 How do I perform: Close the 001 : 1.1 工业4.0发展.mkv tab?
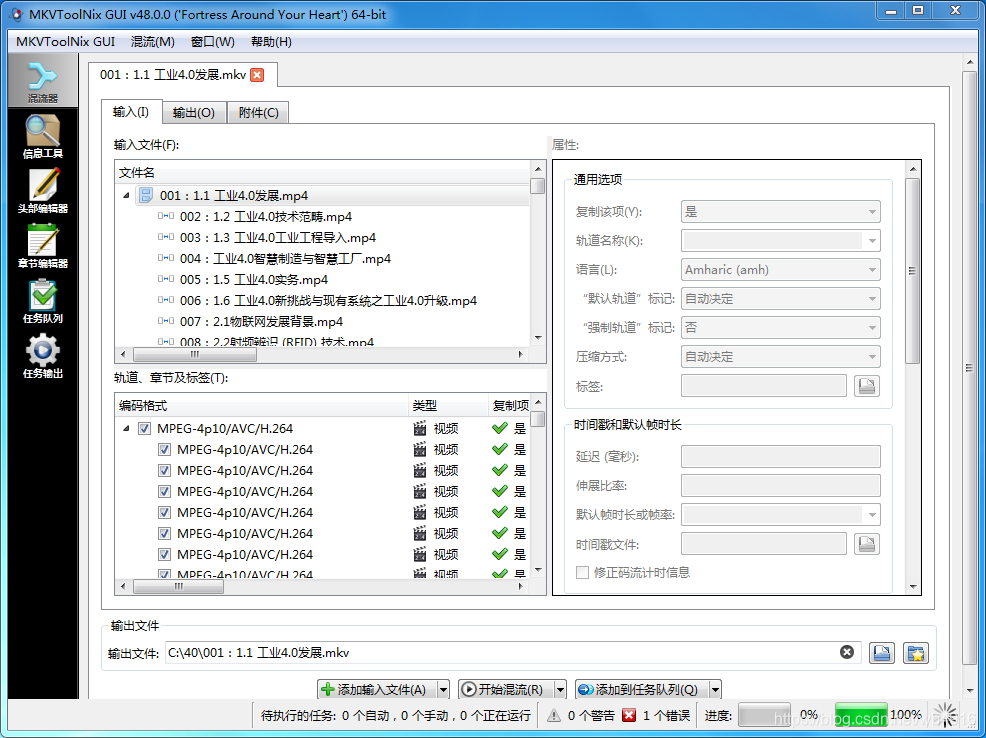coord(257,75)
